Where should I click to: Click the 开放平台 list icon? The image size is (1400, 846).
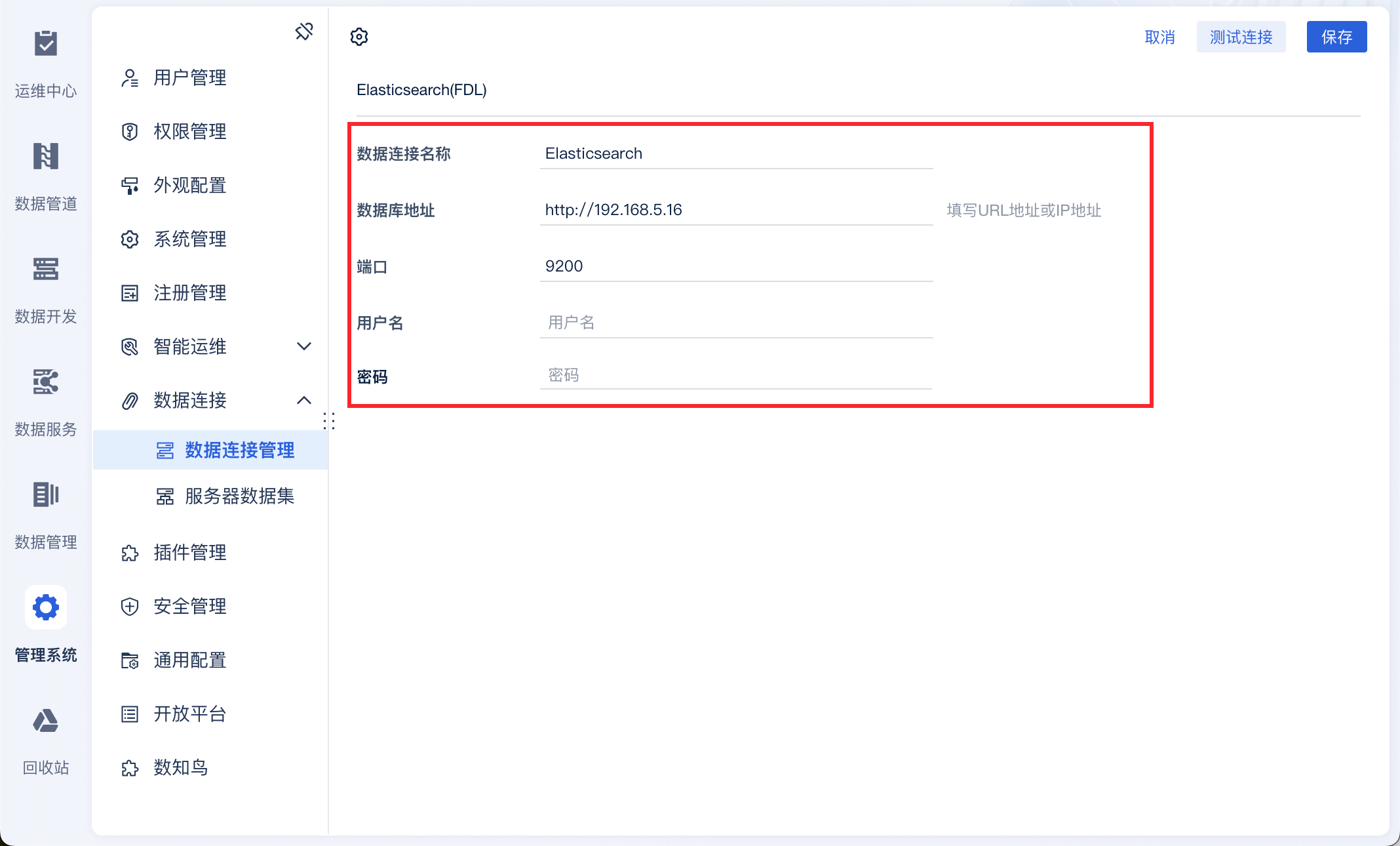(130, 714)
